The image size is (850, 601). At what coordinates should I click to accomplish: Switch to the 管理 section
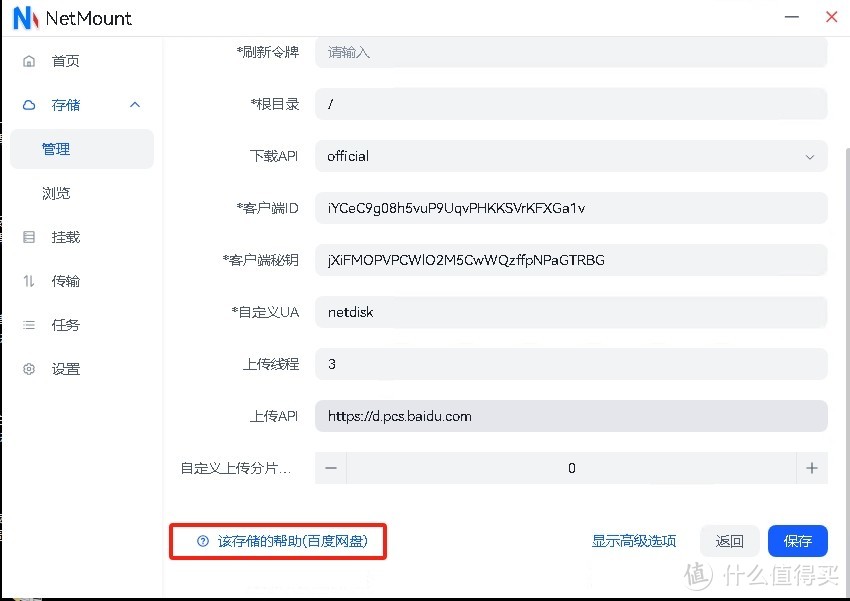click(x=57, y=148)
